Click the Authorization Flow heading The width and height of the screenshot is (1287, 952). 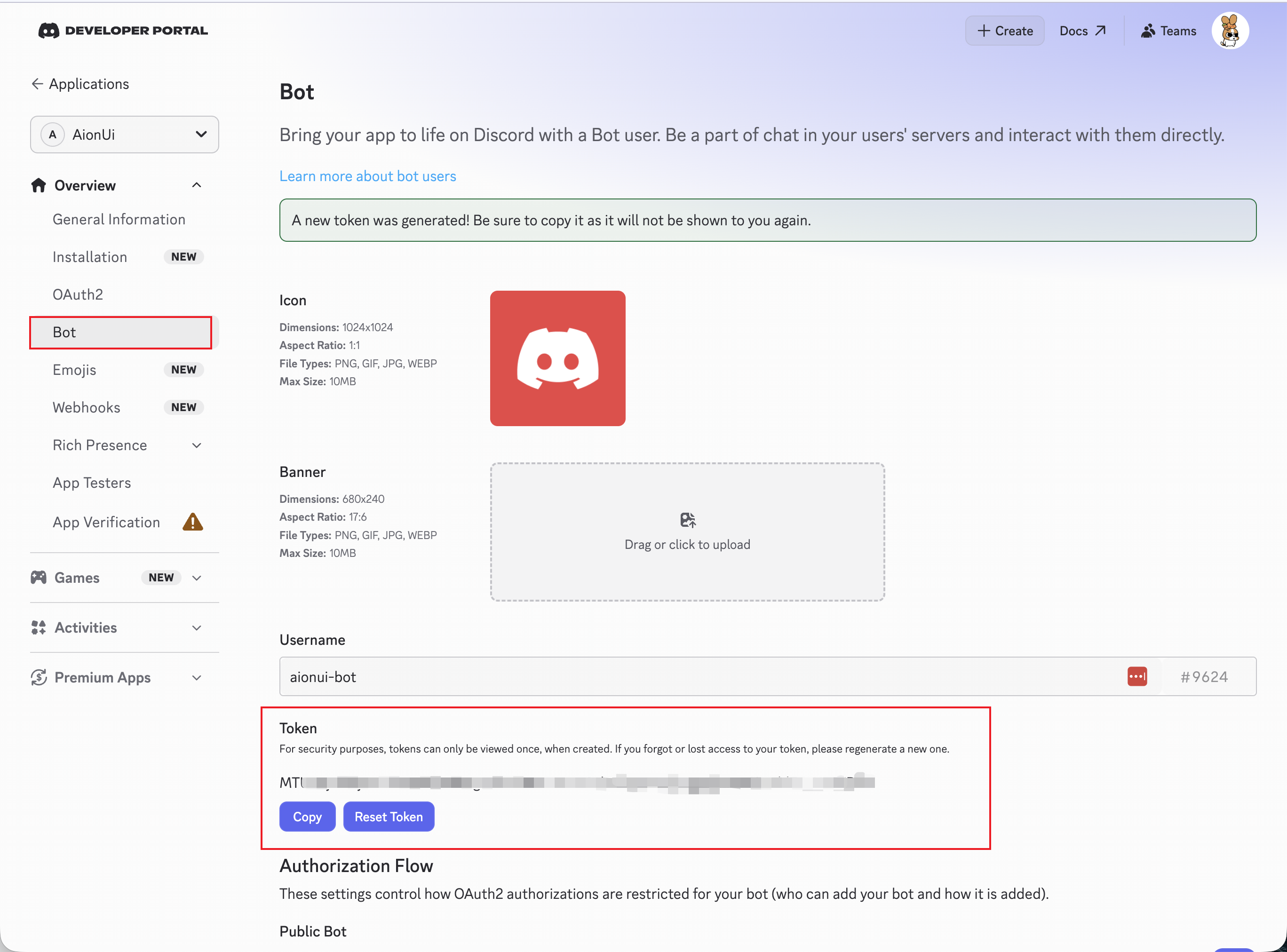click(356, 865)
